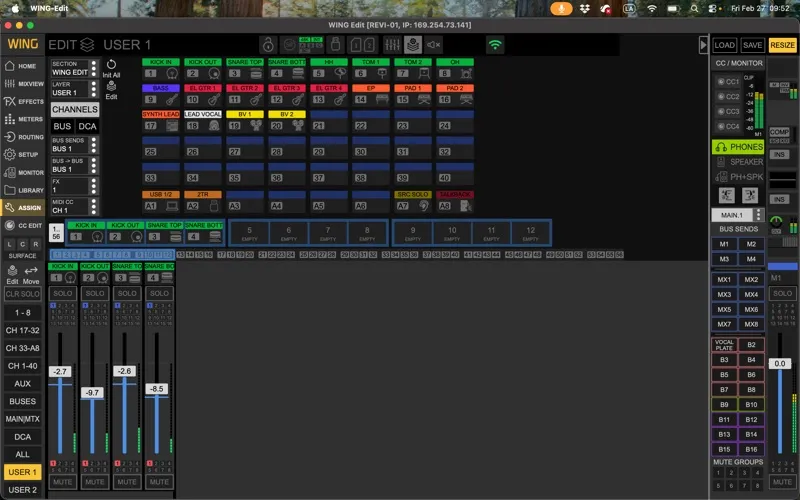Viewport: 800px width, 500px height.
Task: Open LAYER USER 1 dropdown menu
Action: 74,89
